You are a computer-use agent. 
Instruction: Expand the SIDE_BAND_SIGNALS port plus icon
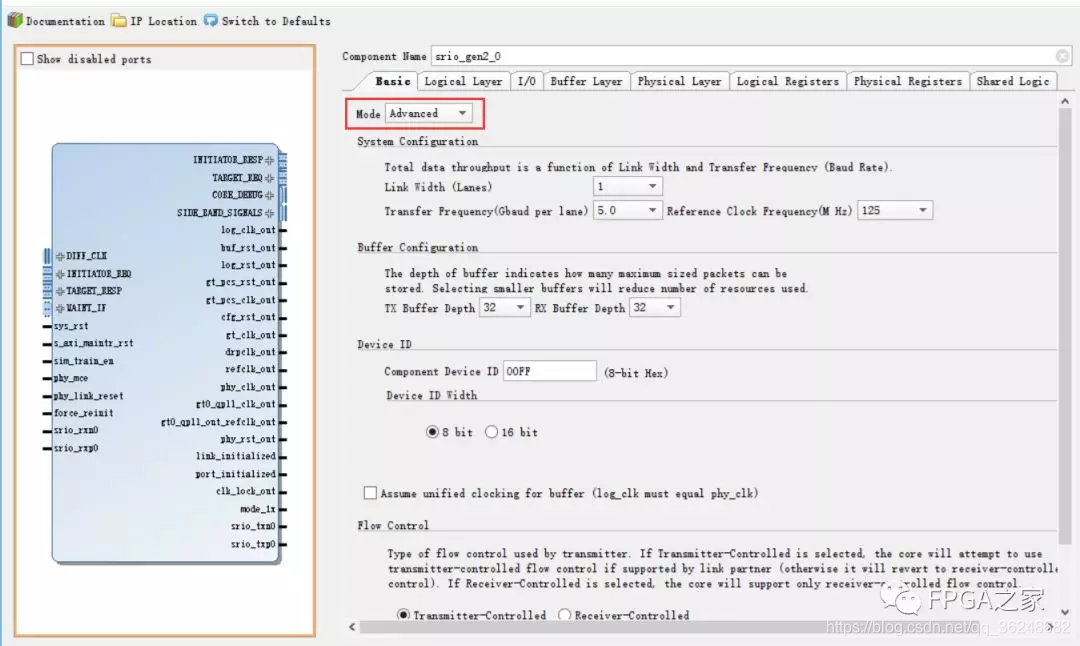pos(269,213)
